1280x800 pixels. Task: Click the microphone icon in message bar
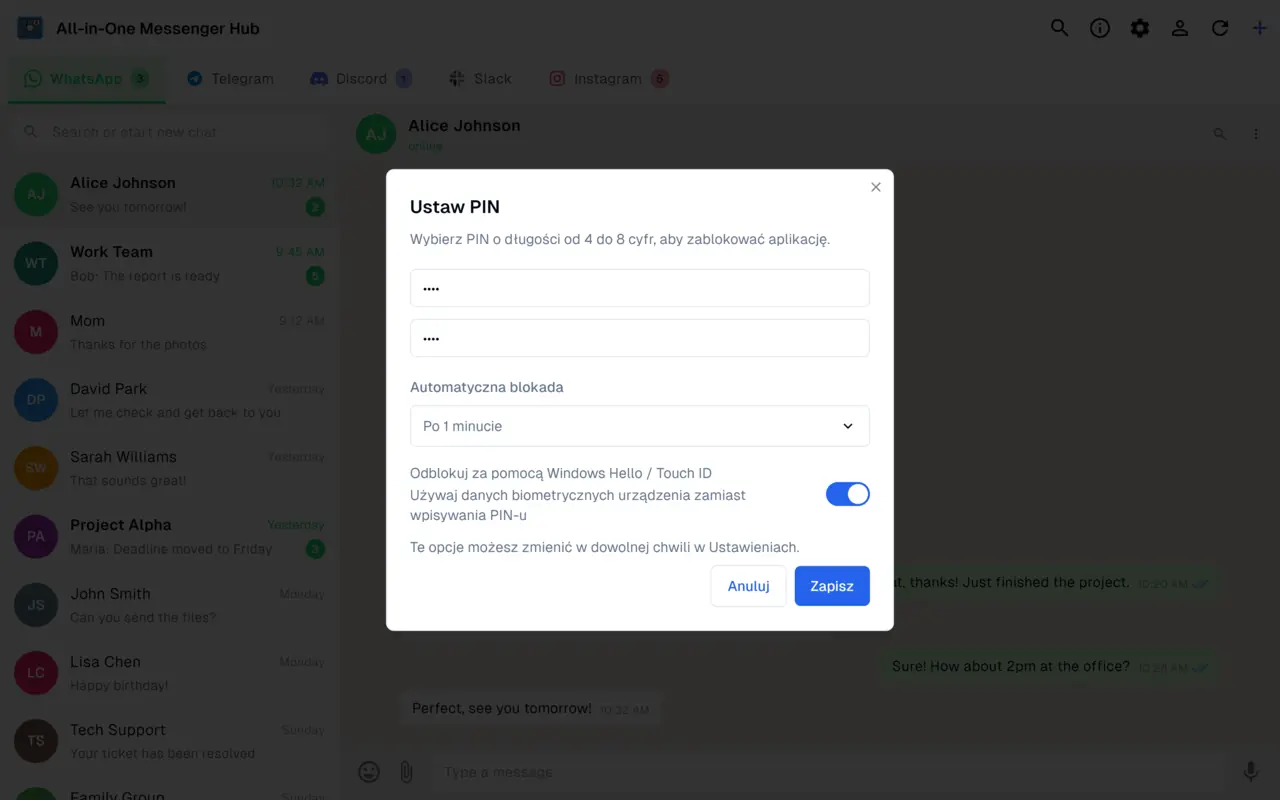(1250, 772)
